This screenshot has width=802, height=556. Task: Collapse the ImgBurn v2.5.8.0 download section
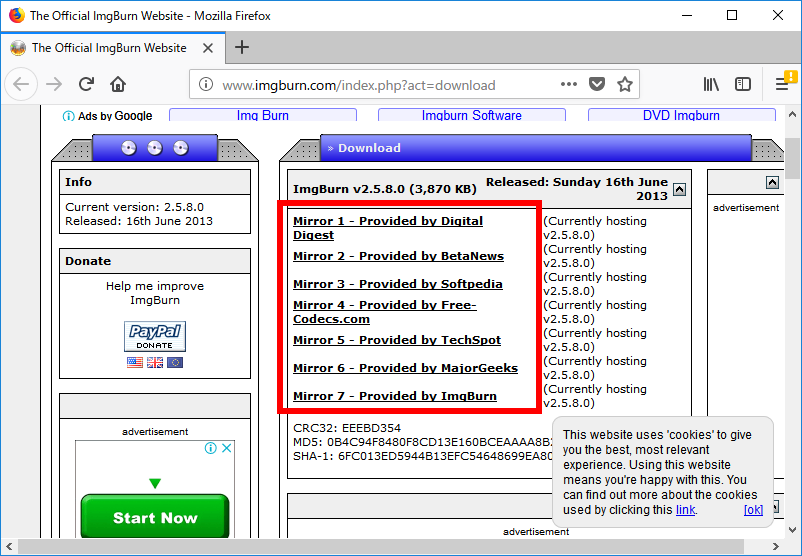coord(679,189)
